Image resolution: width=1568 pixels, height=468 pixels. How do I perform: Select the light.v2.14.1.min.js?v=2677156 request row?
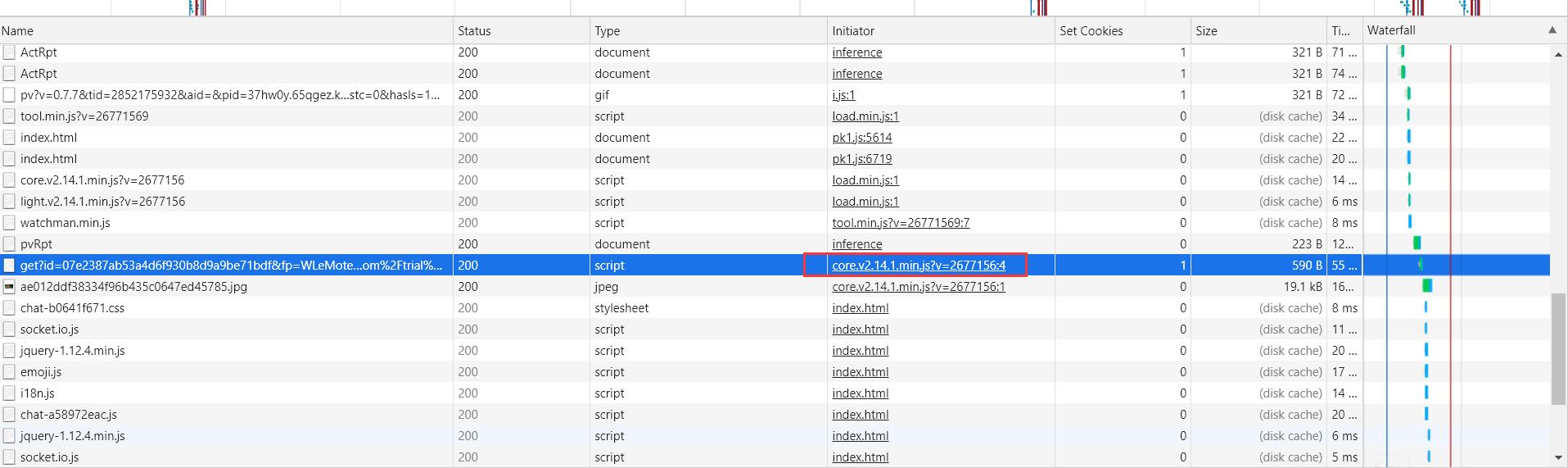103,202
